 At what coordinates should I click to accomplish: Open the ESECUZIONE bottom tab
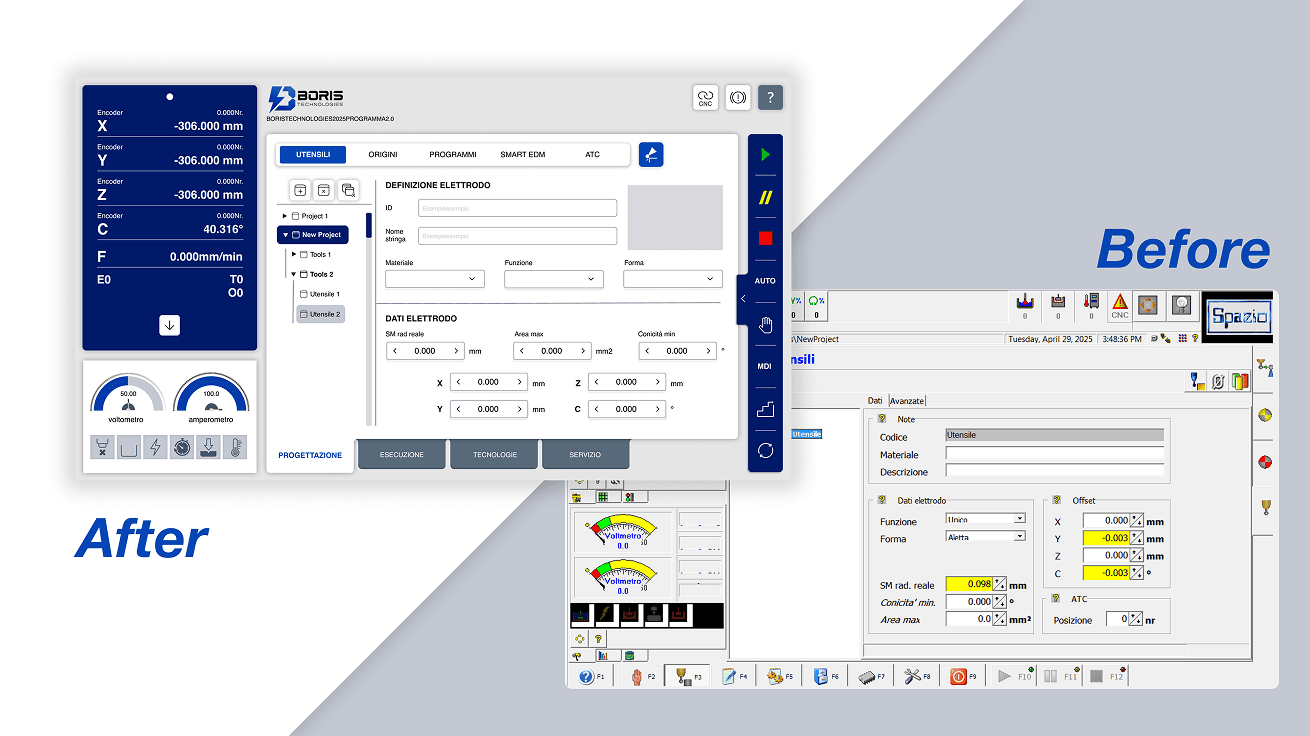click(x=401, y=455)
